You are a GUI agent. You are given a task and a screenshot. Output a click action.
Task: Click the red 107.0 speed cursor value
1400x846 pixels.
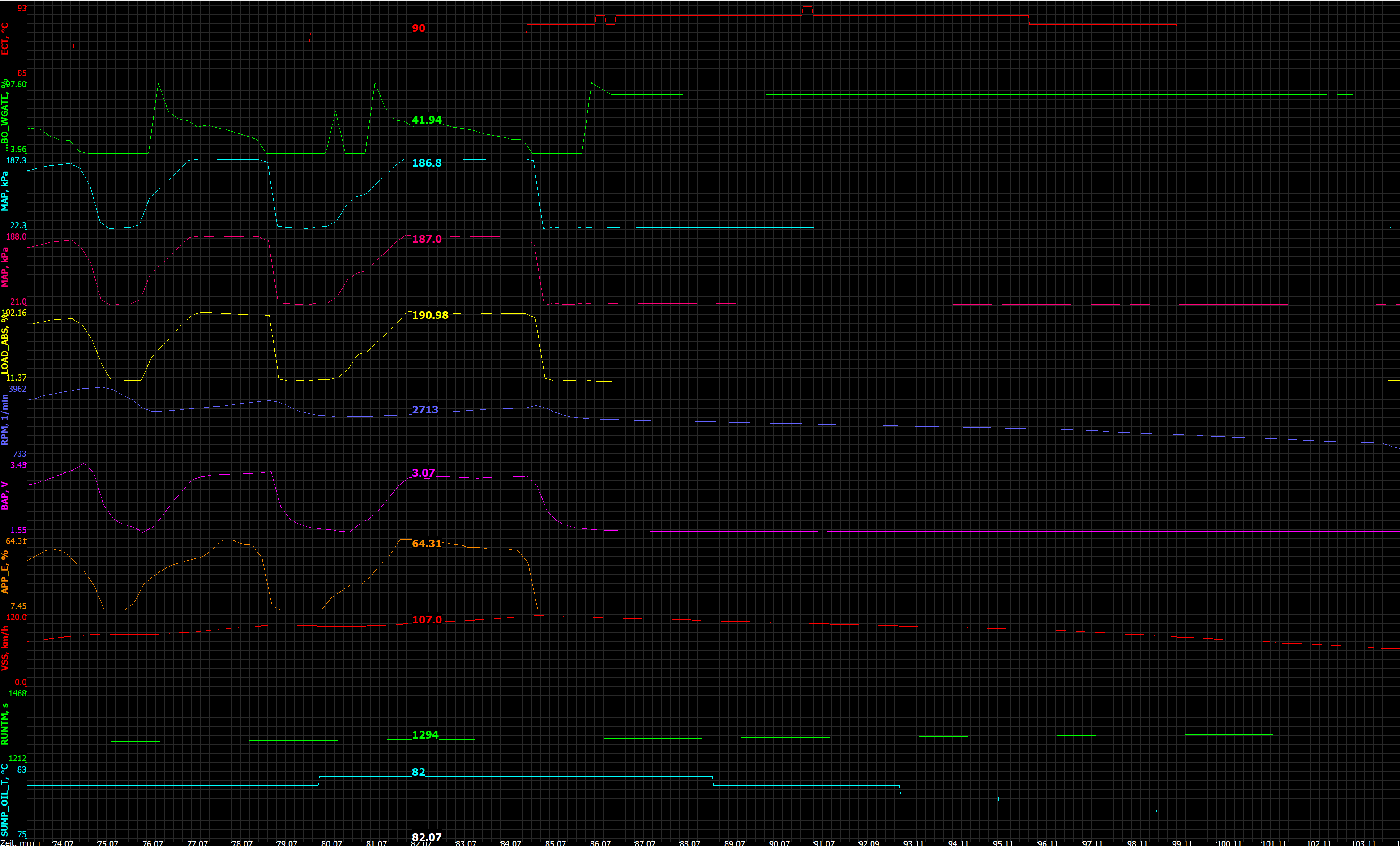tap(426, 620)
